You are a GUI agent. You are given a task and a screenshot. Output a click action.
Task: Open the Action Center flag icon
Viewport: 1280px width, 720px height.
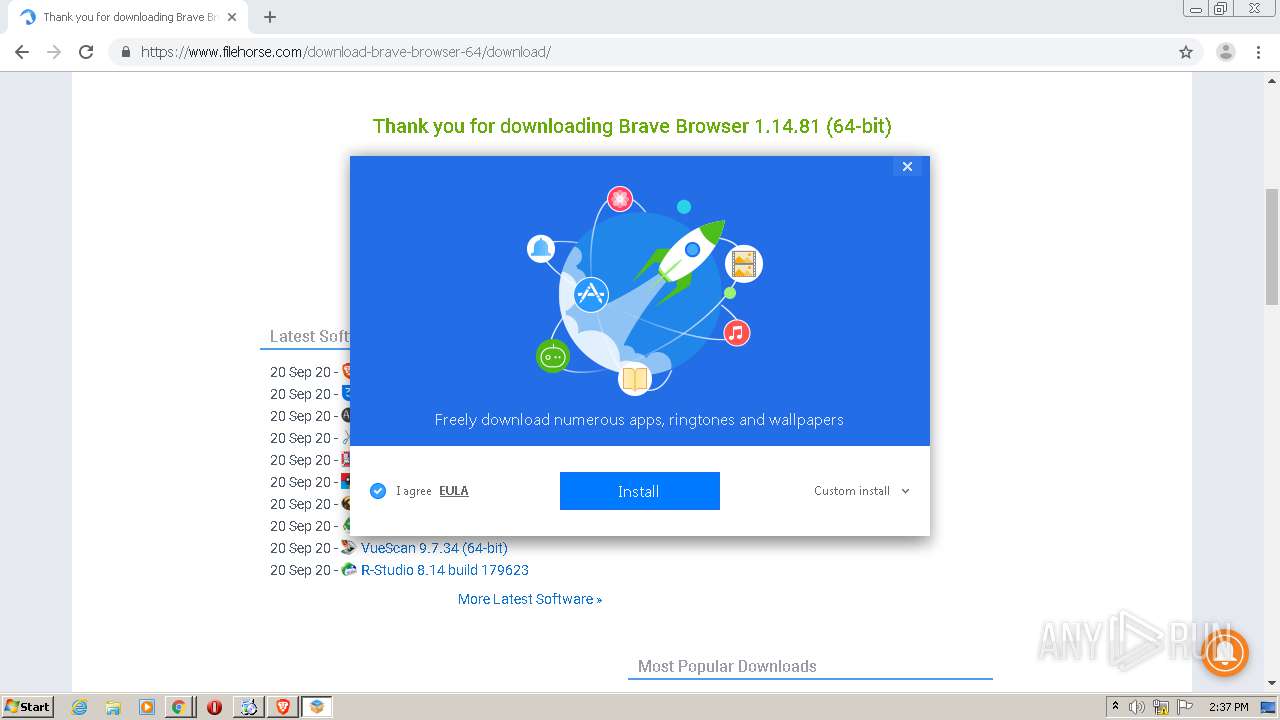pos(1184,707)
